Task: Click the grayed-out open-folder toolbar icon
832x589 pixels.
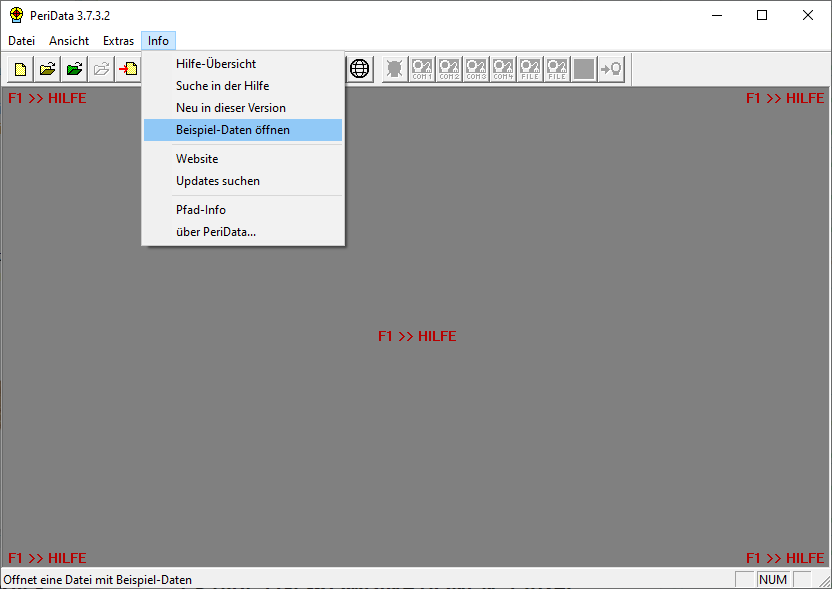Action: (101, 69)
